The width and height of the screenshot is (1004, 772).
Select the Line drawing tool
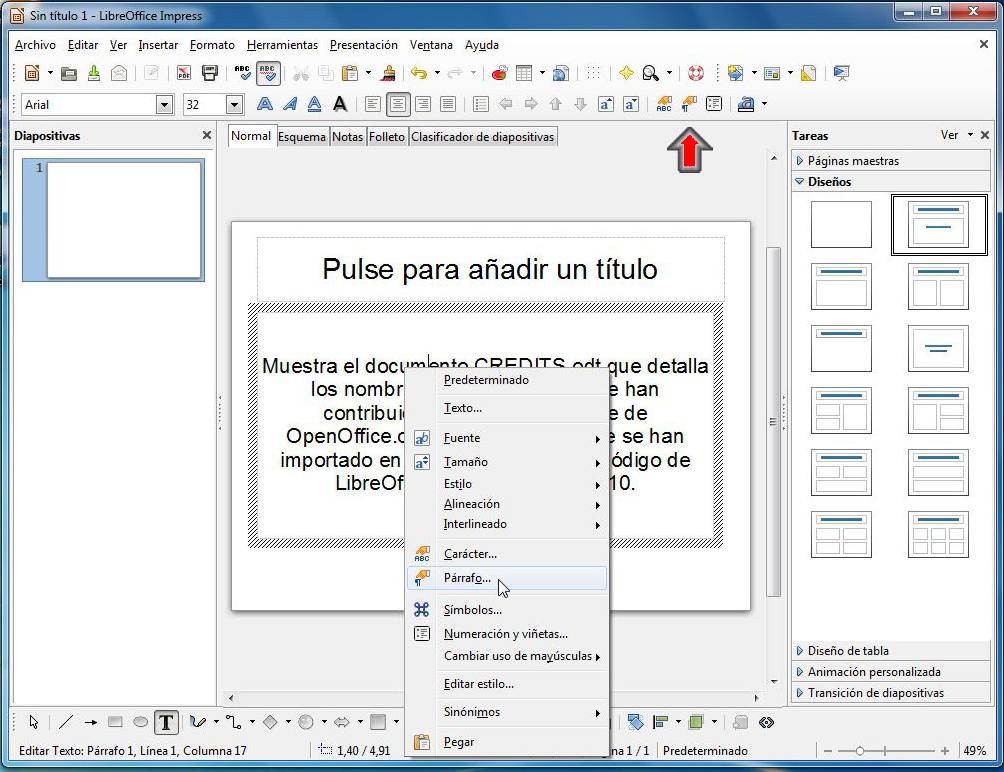click(x=65, y=723)
